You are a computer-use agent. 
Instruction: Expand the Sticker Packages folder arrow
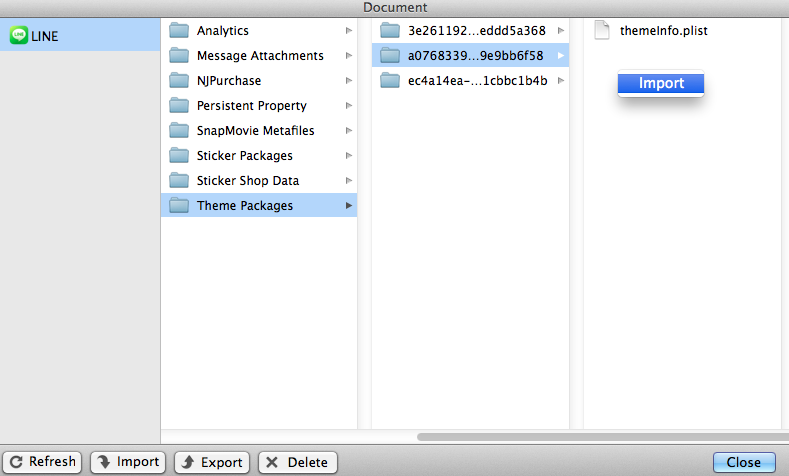(x=349, y=155)
